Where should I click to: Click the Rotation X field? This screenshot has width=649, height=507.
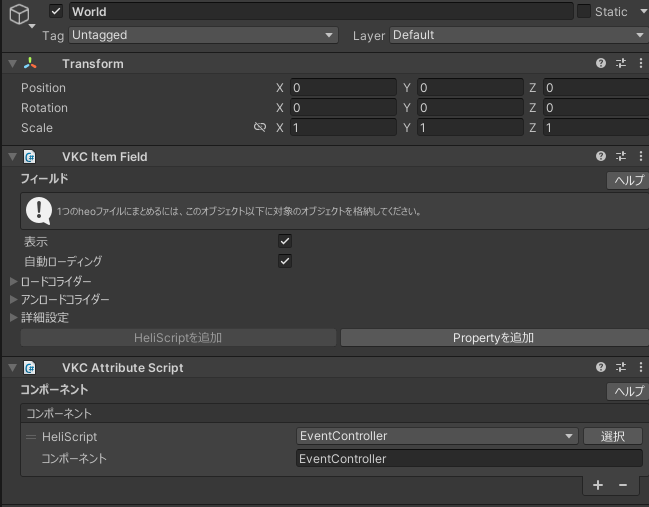click(343, 108)
